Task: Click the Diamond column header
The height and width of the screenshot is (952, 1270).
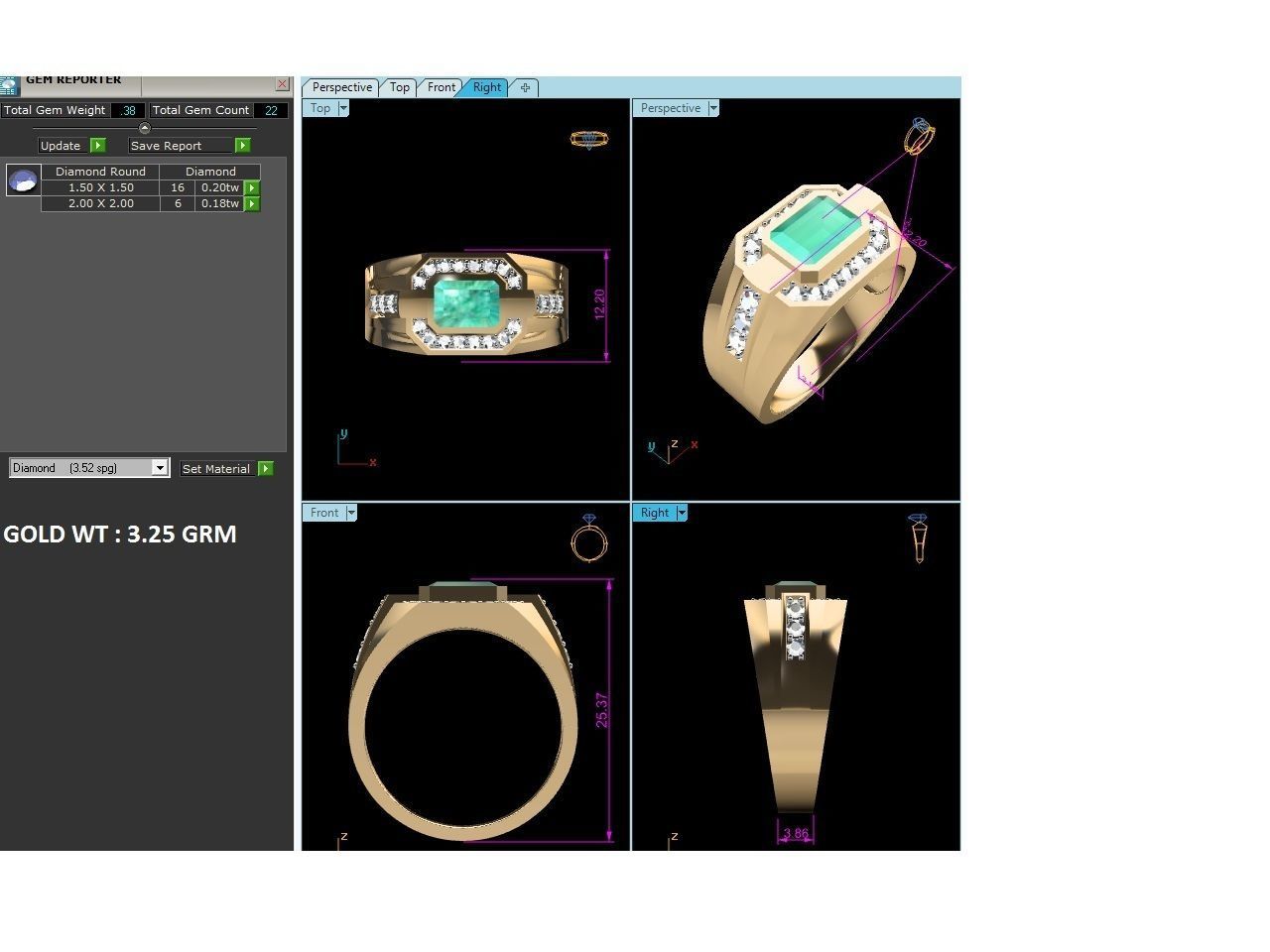Action: [210, 172]
